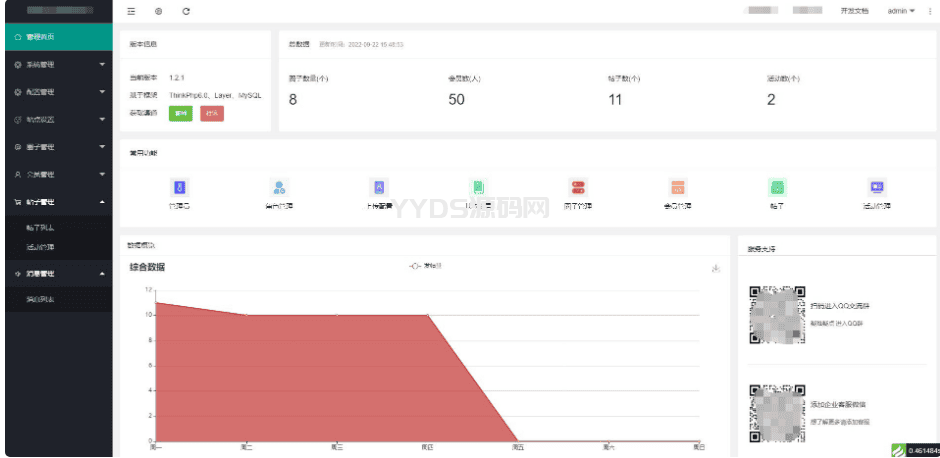Toggle the chart legend series marker
The width and height of the screenshot is (940, 458).
point(415,266)
